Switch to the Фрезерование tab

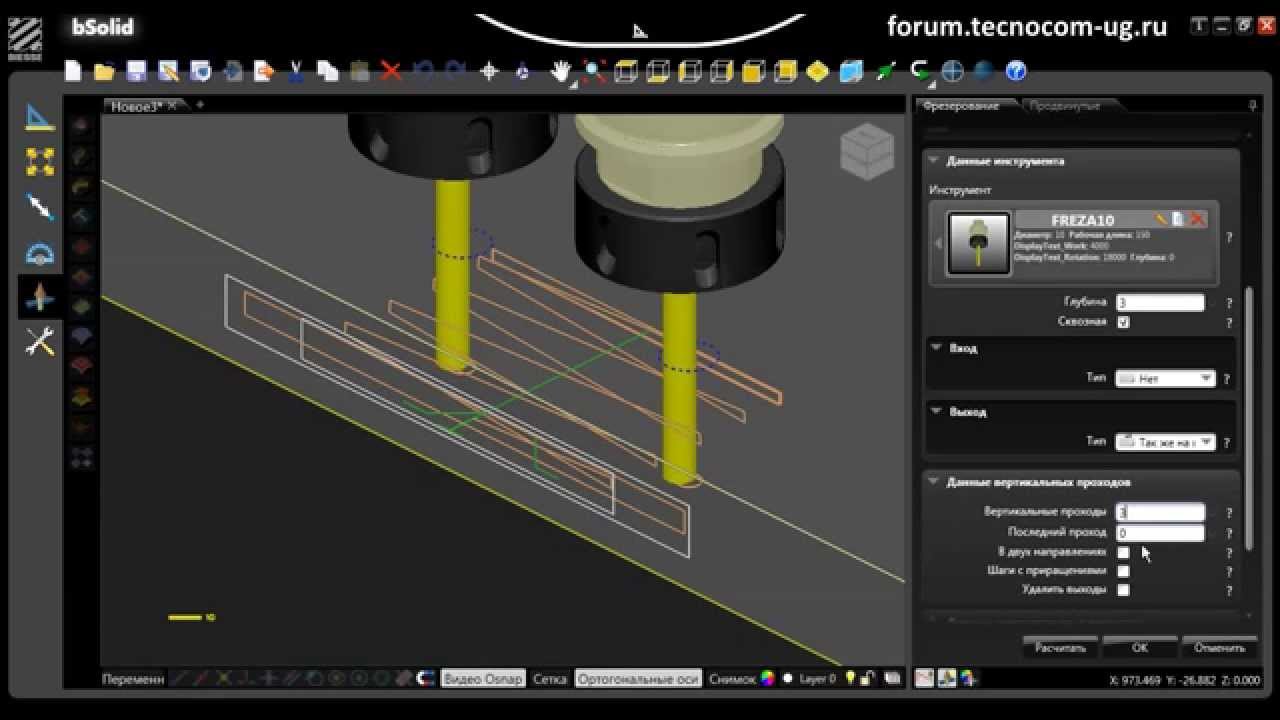961,106
